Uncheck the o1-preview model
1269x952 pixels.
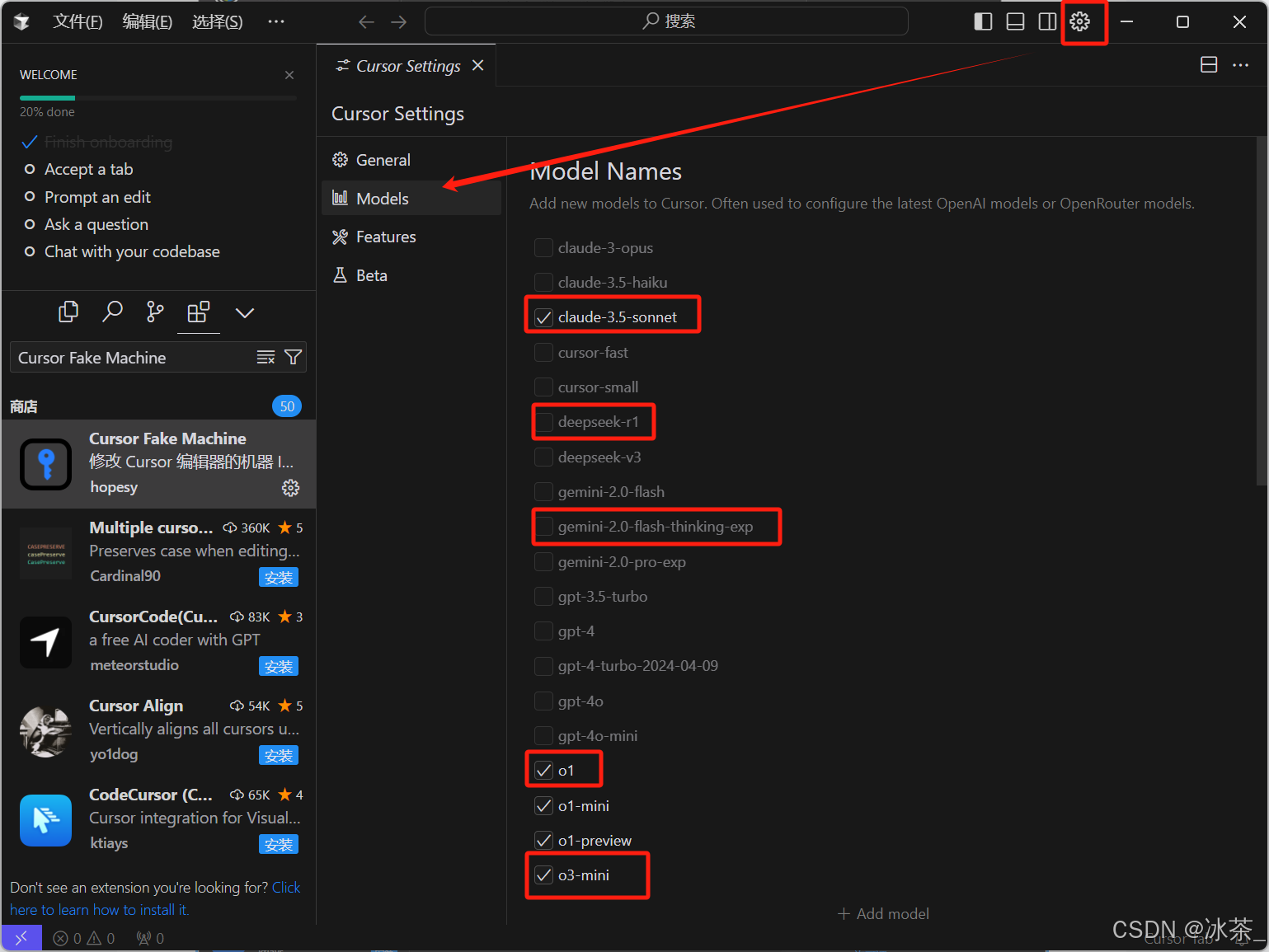coord(543,840)
